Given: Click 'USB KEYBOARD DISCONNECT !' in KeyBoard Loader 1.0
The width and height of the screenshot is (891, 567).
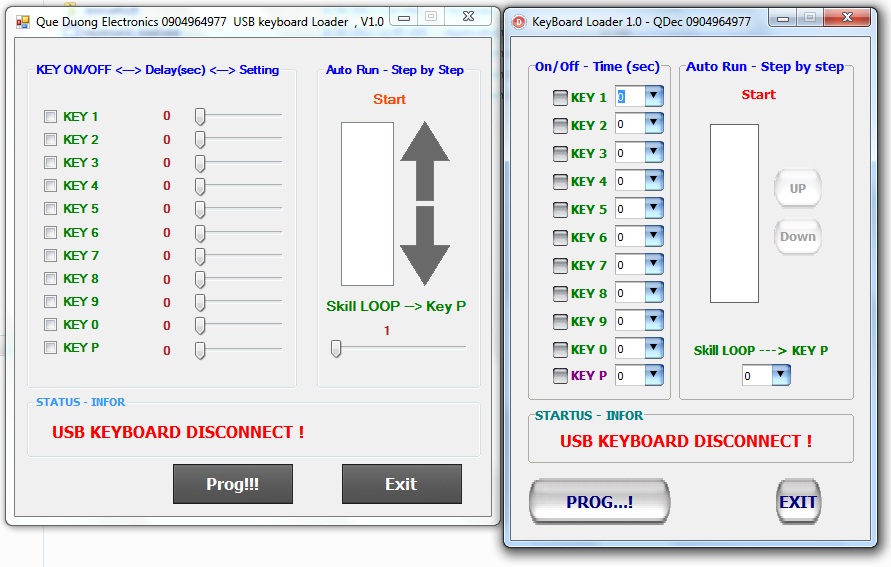Looking at the screenshot, I should click(686, 441).
